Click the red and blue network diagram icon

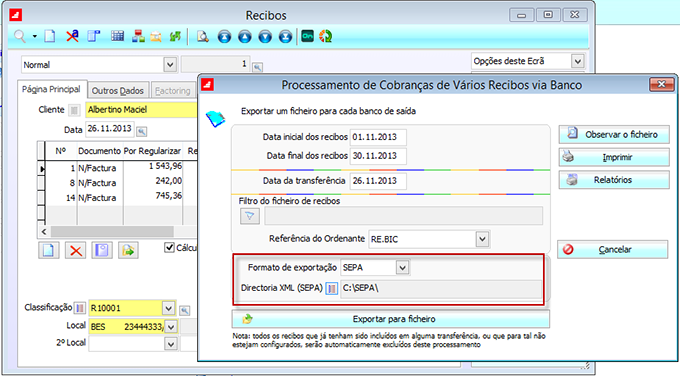coord(138,36)
